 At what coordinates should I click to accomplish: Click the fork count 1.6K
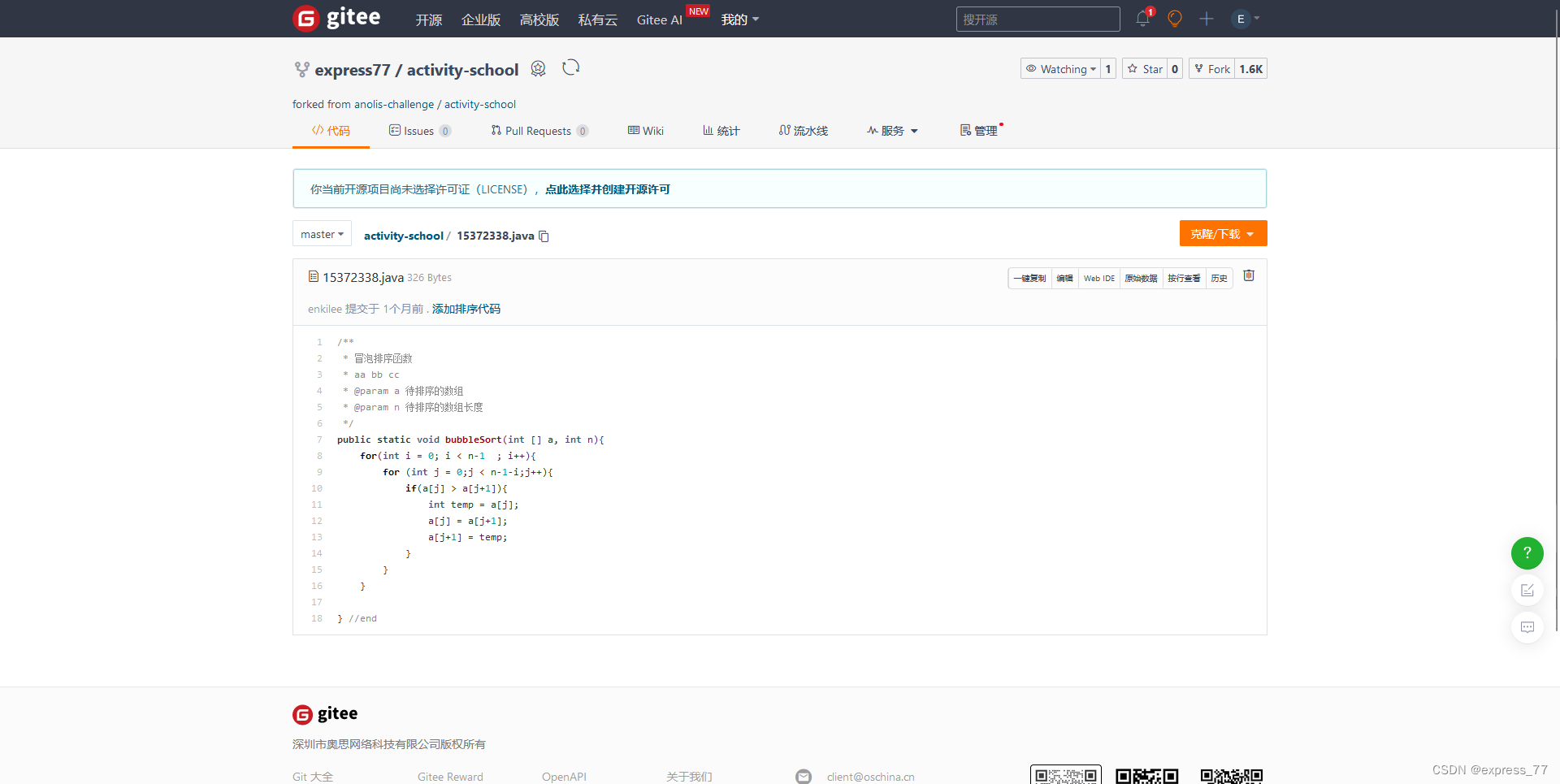pyautogui.click(x=1251, y=69)
